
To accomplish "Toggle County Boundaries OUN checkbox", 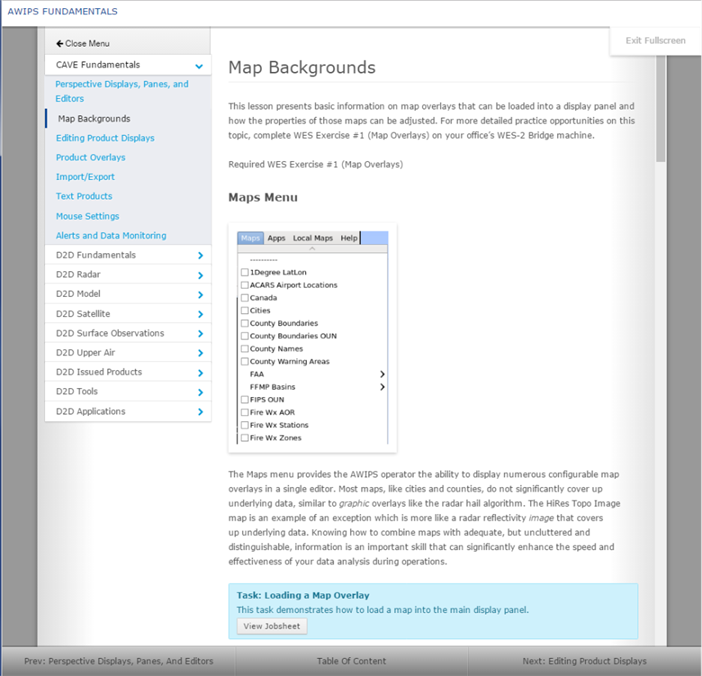I will coord(244,336).
